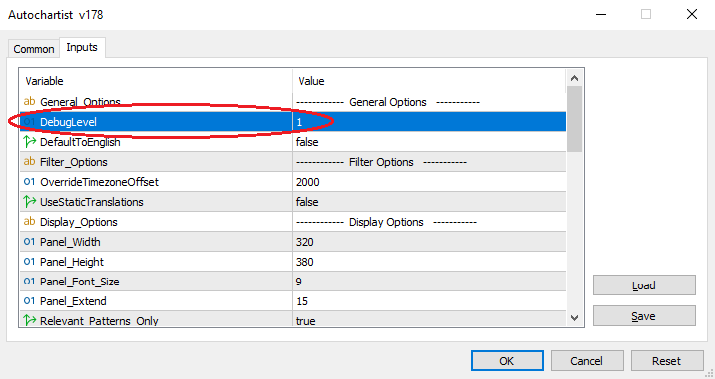Close the Autochartist dialog window
Screen dimensions: 715x379
692,14
